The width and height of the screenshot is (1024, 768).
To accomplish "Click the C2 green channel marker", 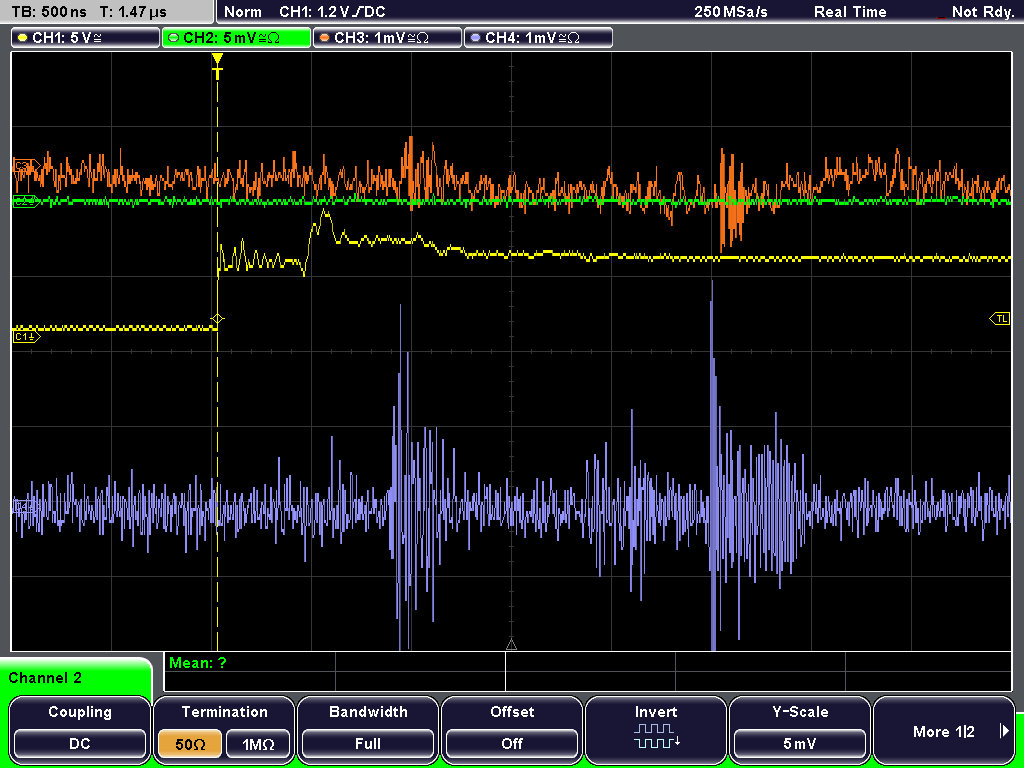I will tap(26, 202).
